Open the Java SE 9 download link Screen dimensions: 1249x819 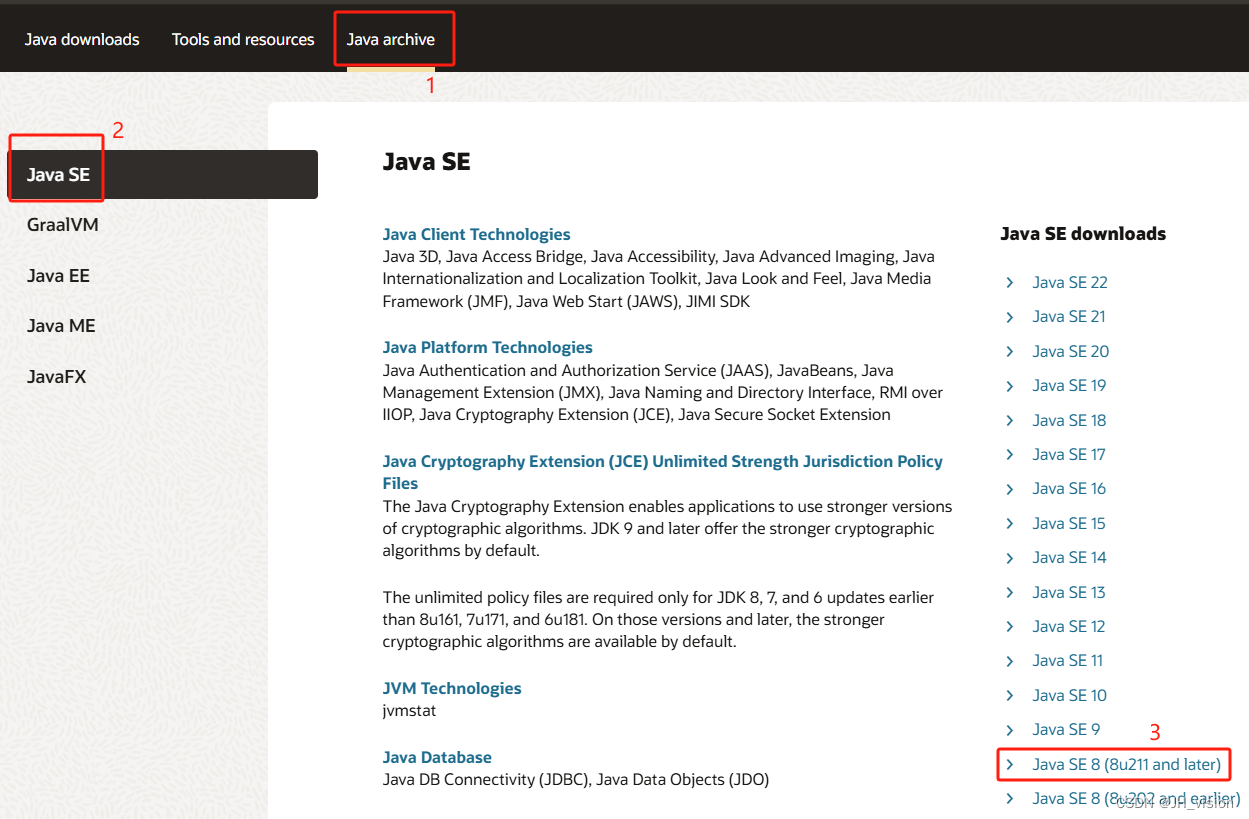click(x=1066, y=730)
